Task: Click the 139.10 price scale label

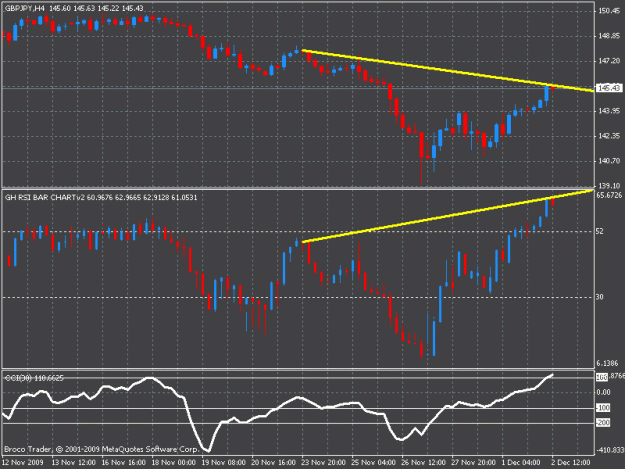Action: (x=609, y=185)
